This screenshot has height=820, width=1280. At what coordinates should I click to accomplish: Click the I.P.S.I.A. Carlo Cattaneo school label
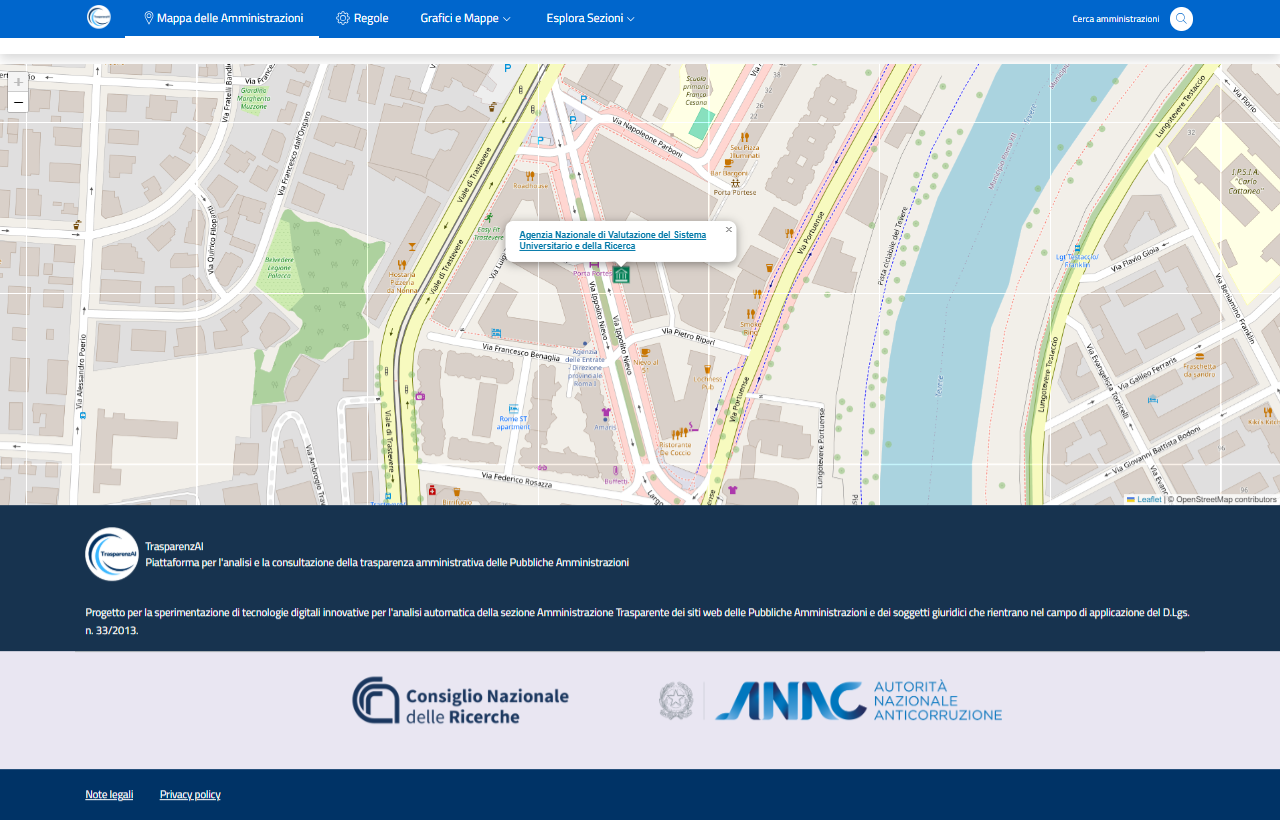pyautogui.click(x=1244, y=181)
